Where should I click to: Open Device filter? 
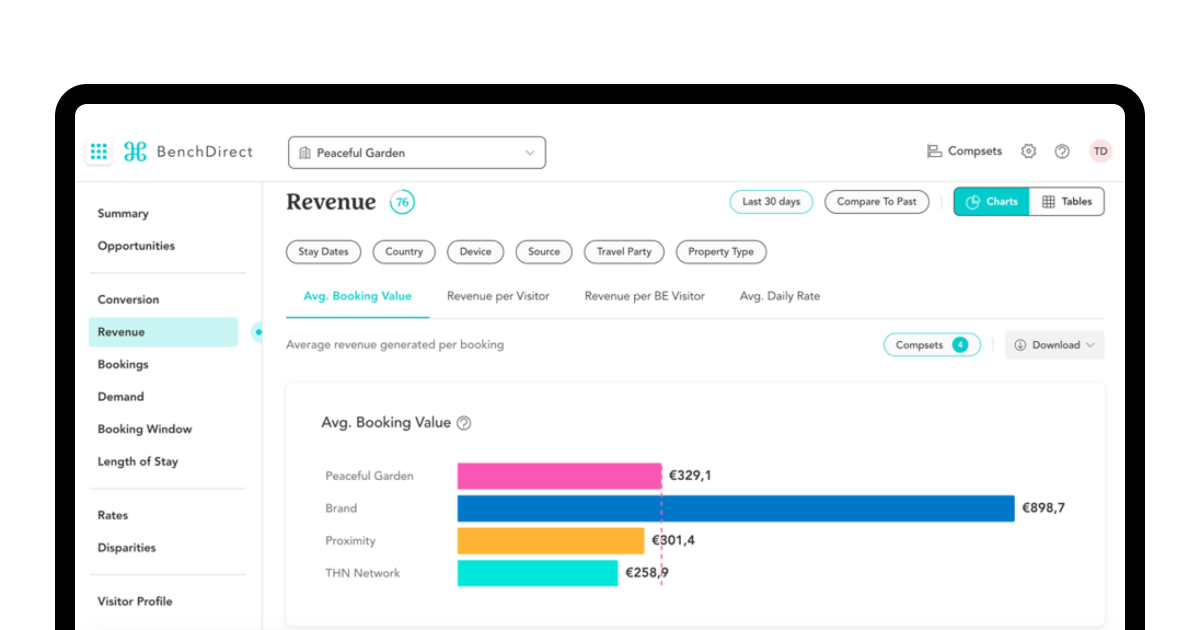(475, 252)
